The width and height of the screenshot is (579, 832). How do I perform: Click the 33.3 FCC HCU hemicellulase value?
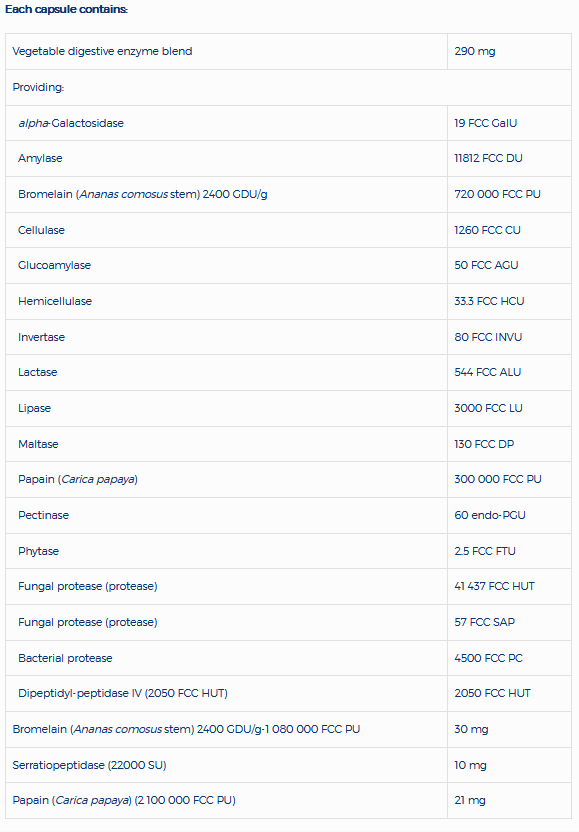tap(489, 301)
